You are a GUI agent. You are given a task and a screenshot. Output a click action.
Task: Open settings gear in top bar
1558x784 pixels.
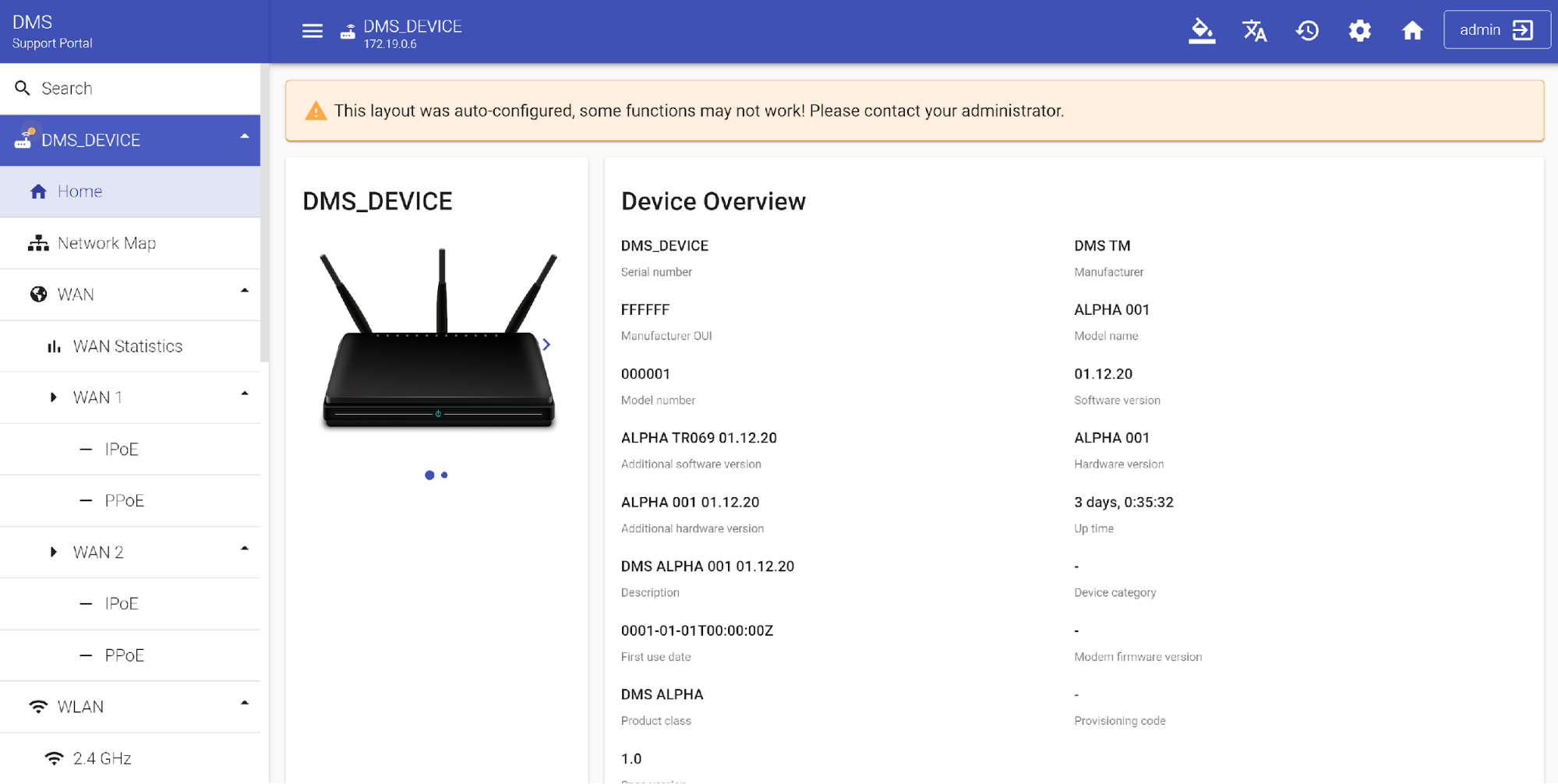coord(1359,31)
